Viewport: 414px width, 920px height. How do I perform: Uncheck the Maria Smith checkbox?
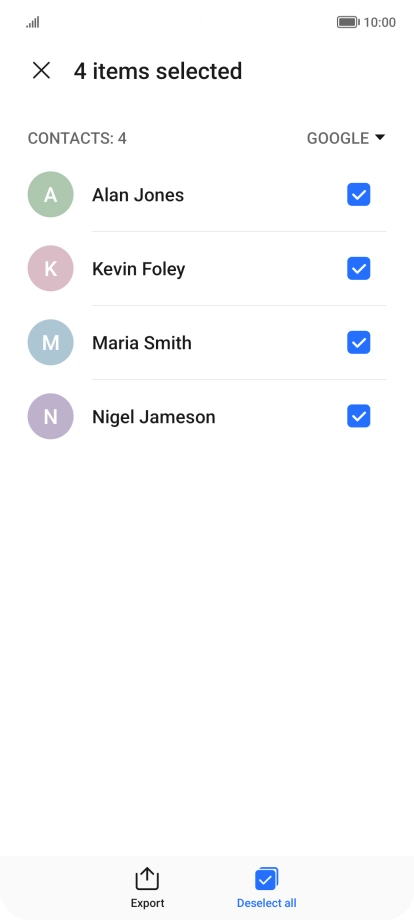tap(358, 342)
